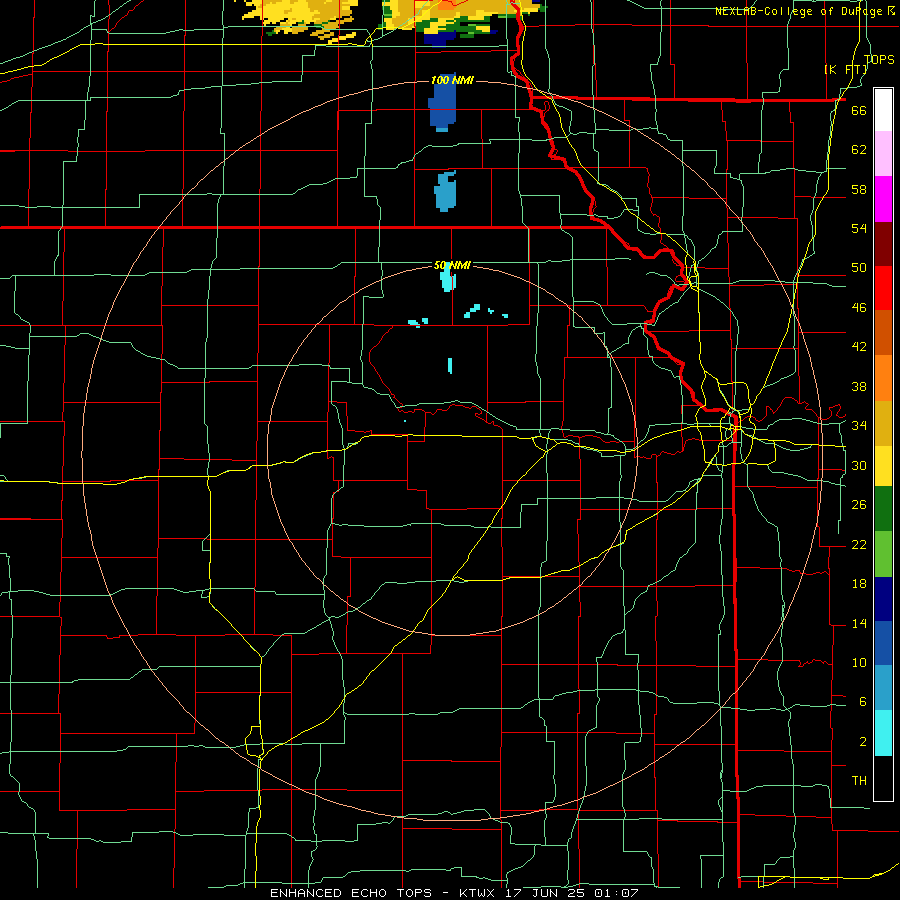Click the '54' legend value
The height and width of the screenshot is (900, 900).
point(859,228)
